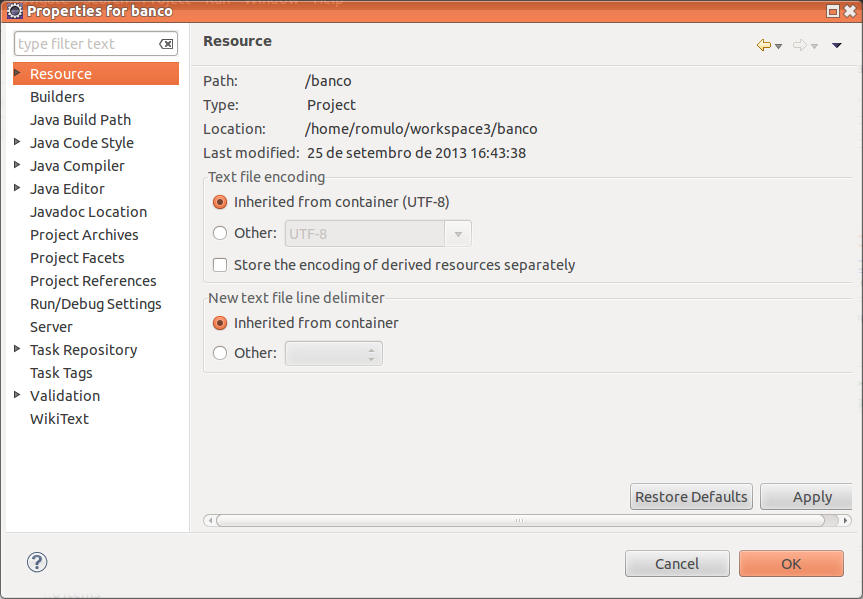Click the Restore Defaults button

tap(691, 497)
